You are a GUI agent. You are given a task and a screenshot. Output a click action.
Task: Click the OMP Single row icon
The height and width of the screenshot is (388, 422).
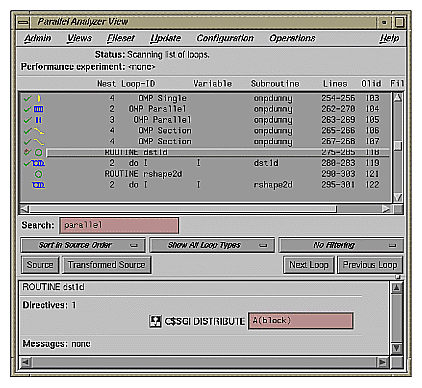[x=39, y=98]
